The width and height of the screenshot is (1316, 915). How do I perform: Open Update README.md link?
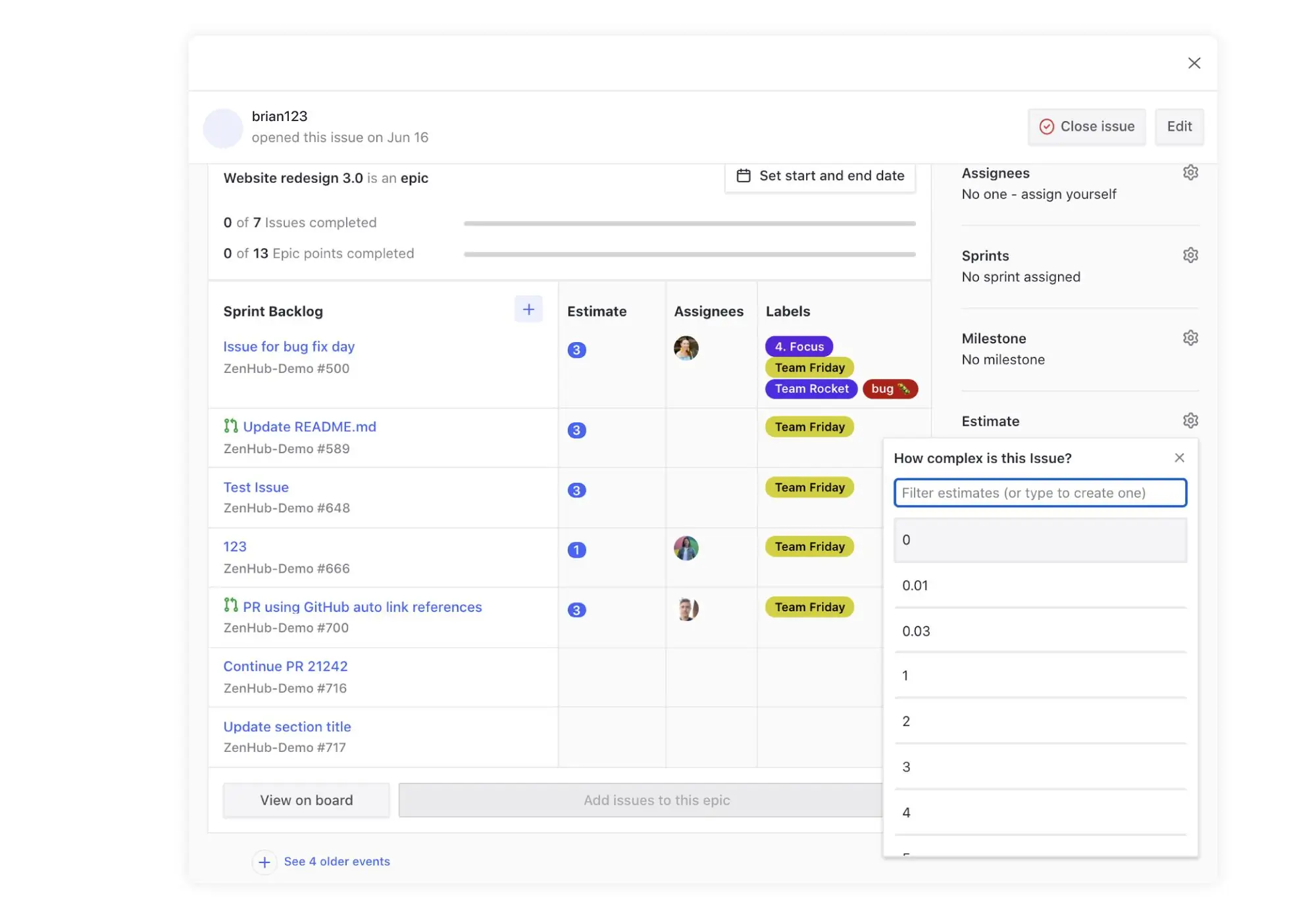[x=309, y=427]
